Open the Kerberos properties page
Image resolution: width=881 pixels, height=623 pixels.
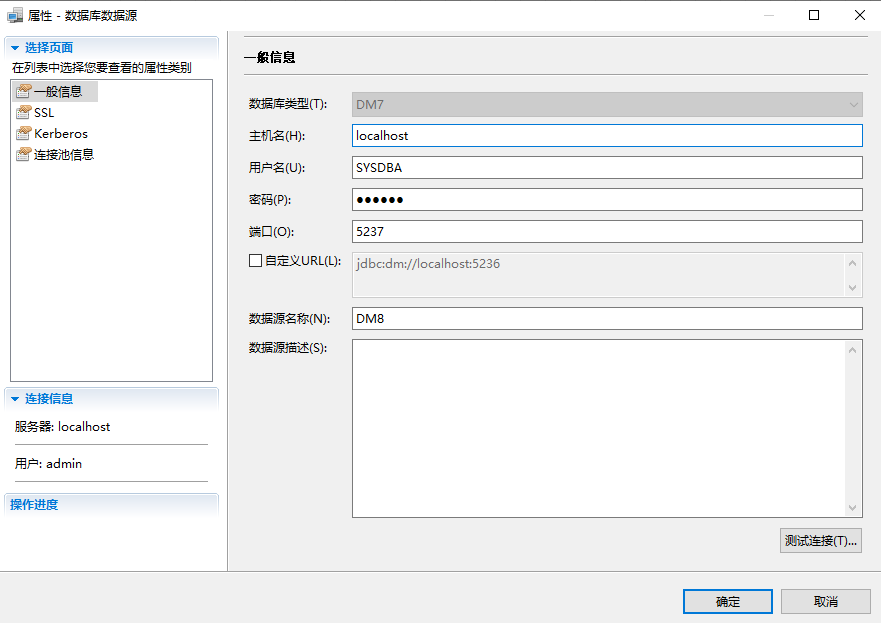click(x=52, y=134)
